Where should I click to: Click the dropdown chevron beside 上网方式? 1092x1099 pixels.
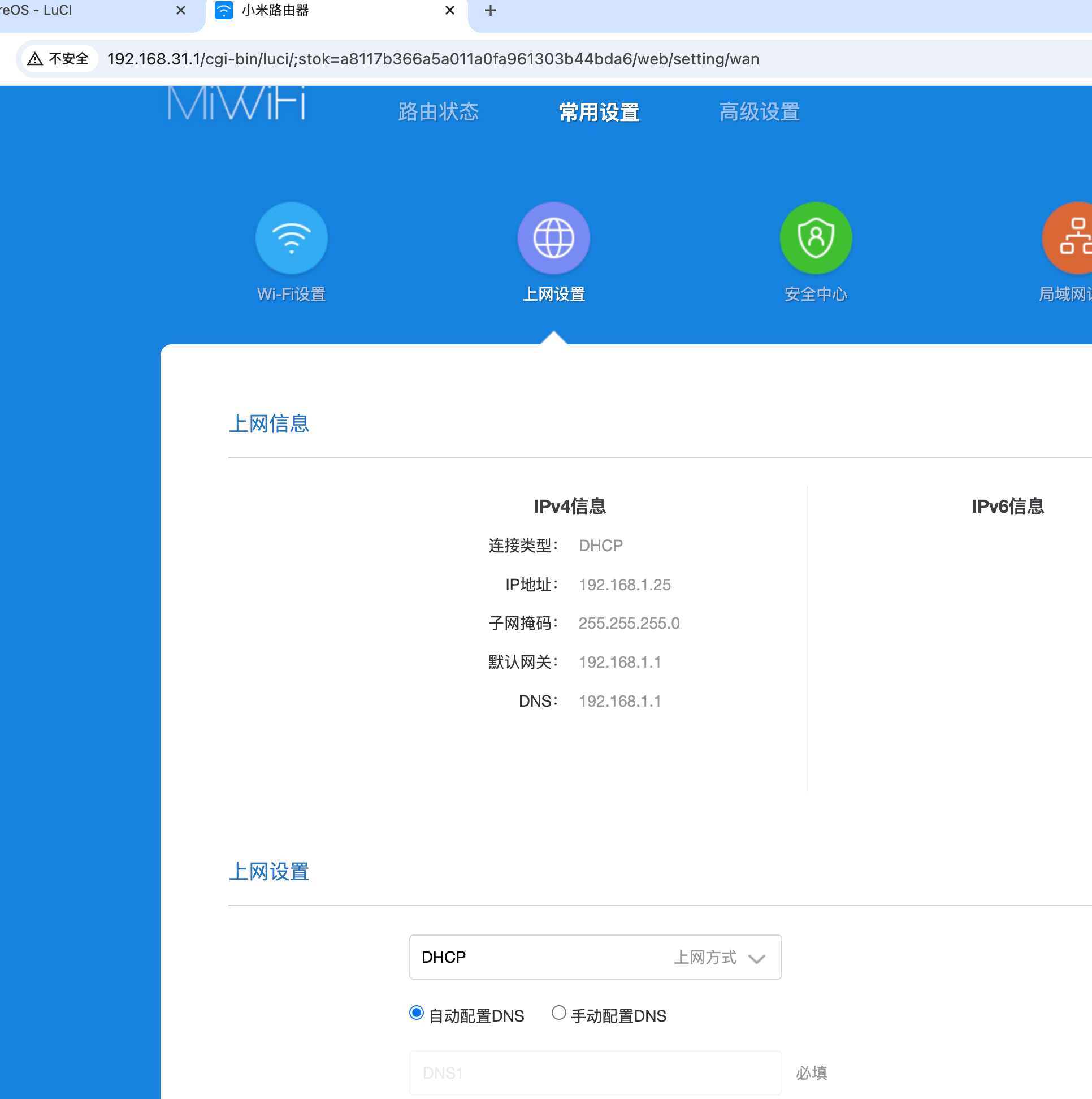756,958
